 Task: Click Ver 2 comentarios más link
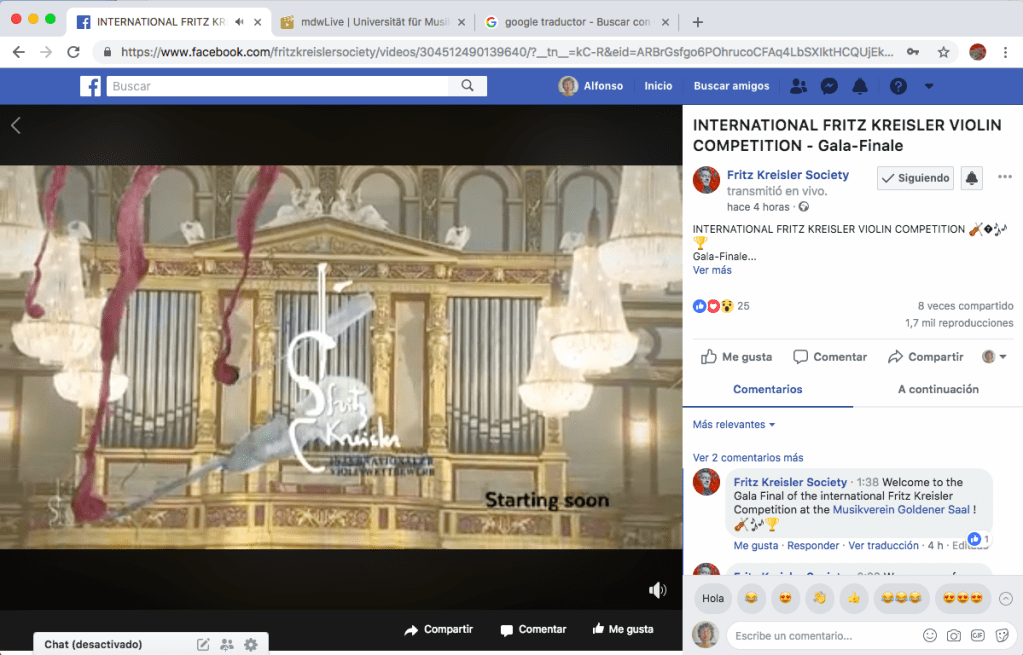(x=748, y=458)
